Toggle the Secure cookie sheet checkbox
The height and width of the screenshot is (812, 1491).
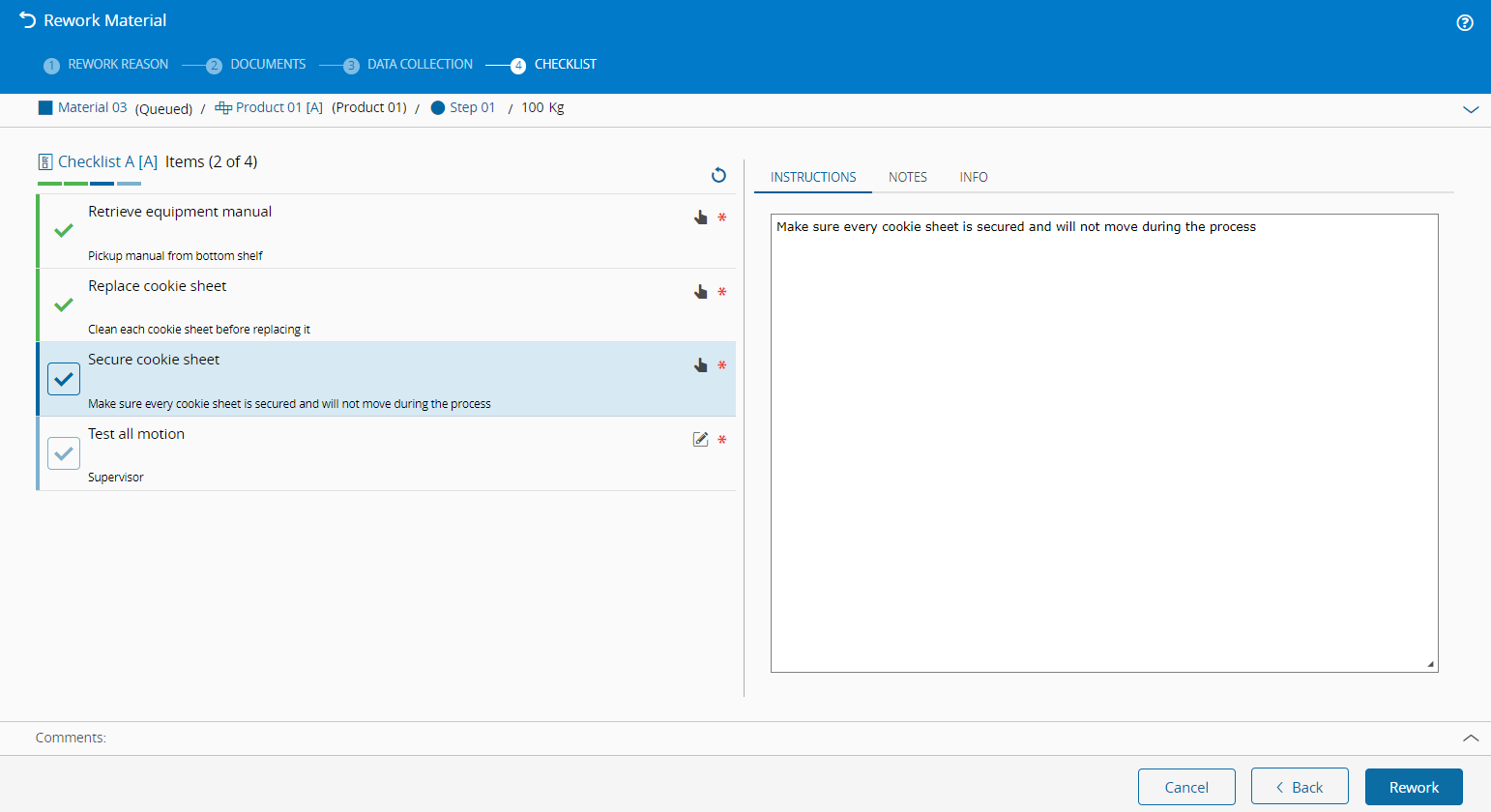64,379
